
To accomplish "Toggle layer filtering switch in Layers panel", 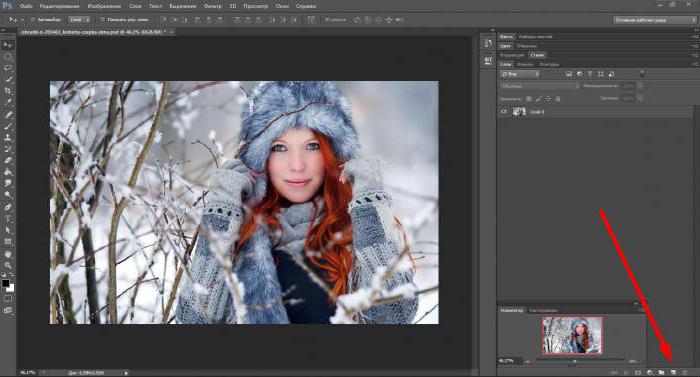I will (x=642, y=73).
